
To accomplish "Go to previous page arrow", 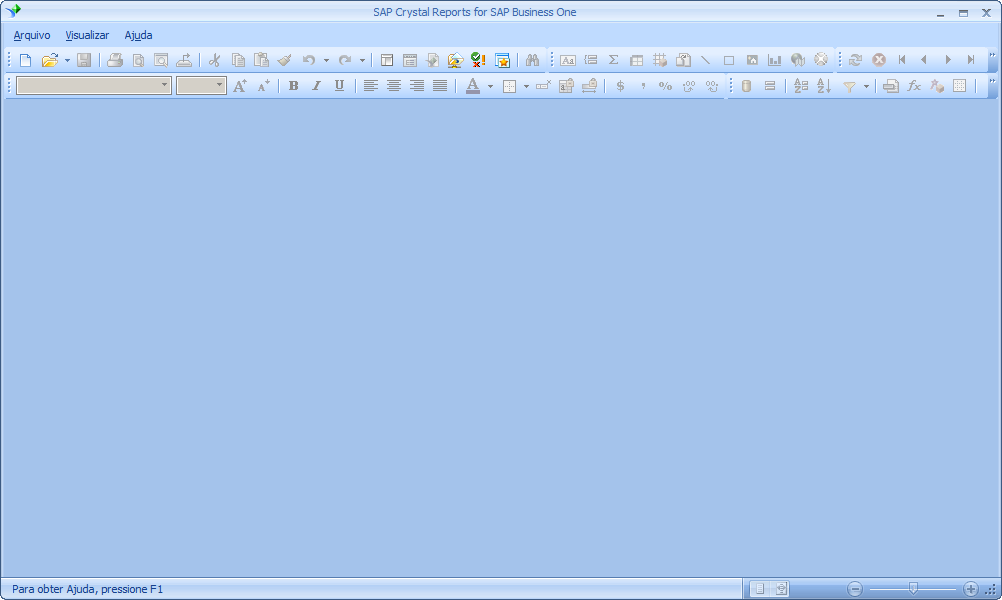I will click(x=924, y=60).
